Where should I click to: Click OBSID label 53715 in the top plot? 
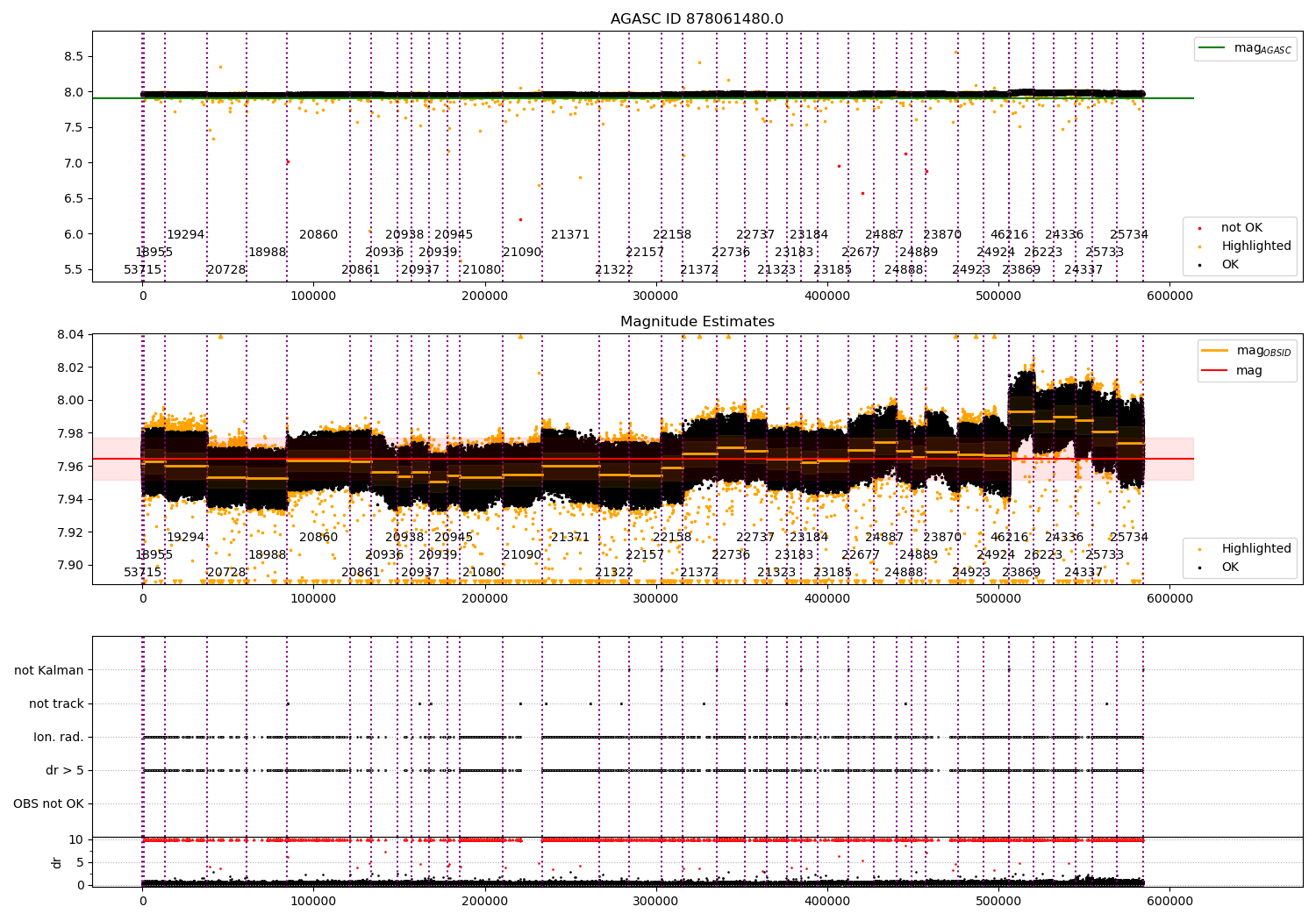(x=143, y=270)
